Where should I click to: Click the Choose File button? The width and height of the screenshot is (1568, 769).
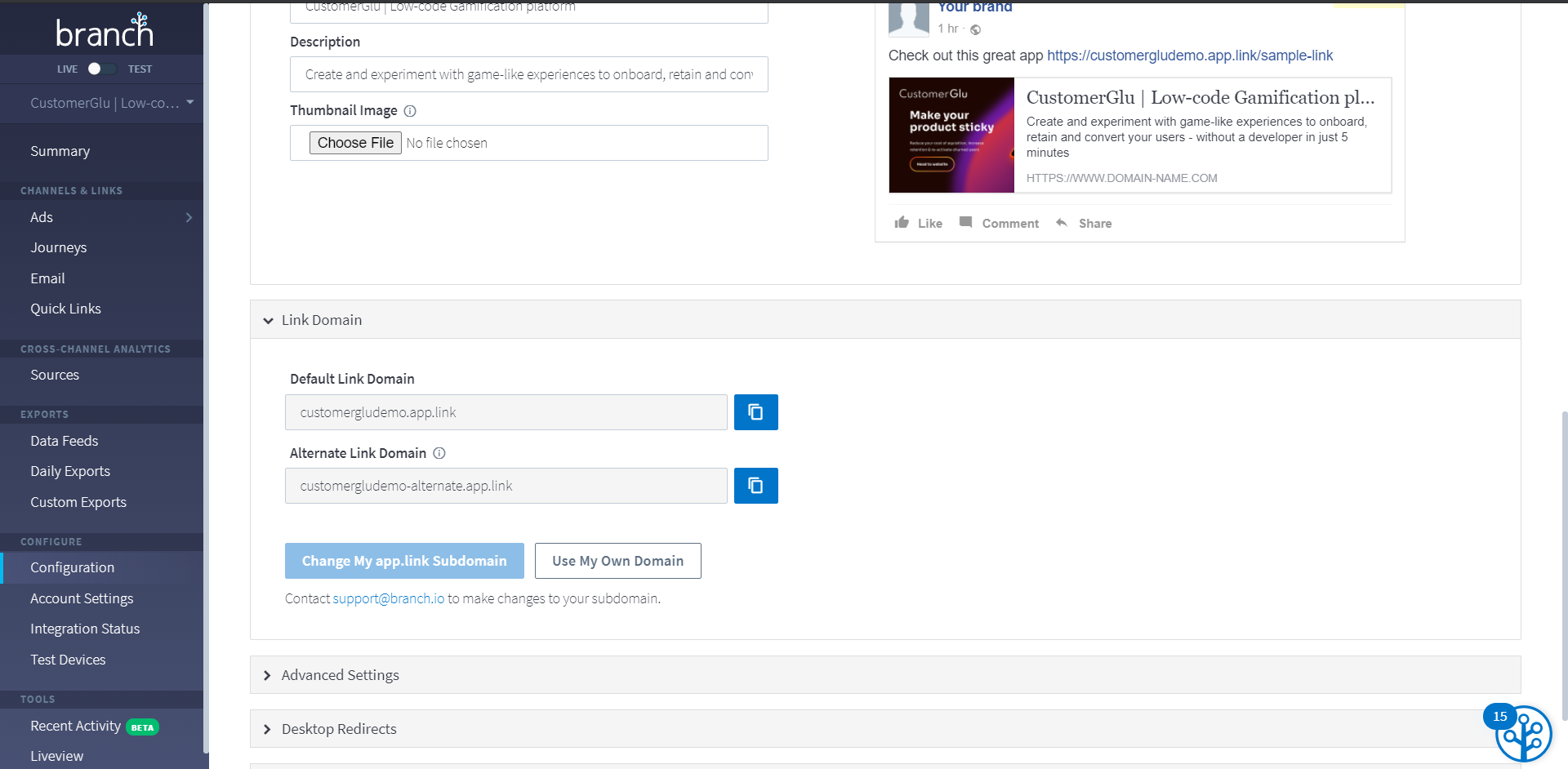point(355,143)
